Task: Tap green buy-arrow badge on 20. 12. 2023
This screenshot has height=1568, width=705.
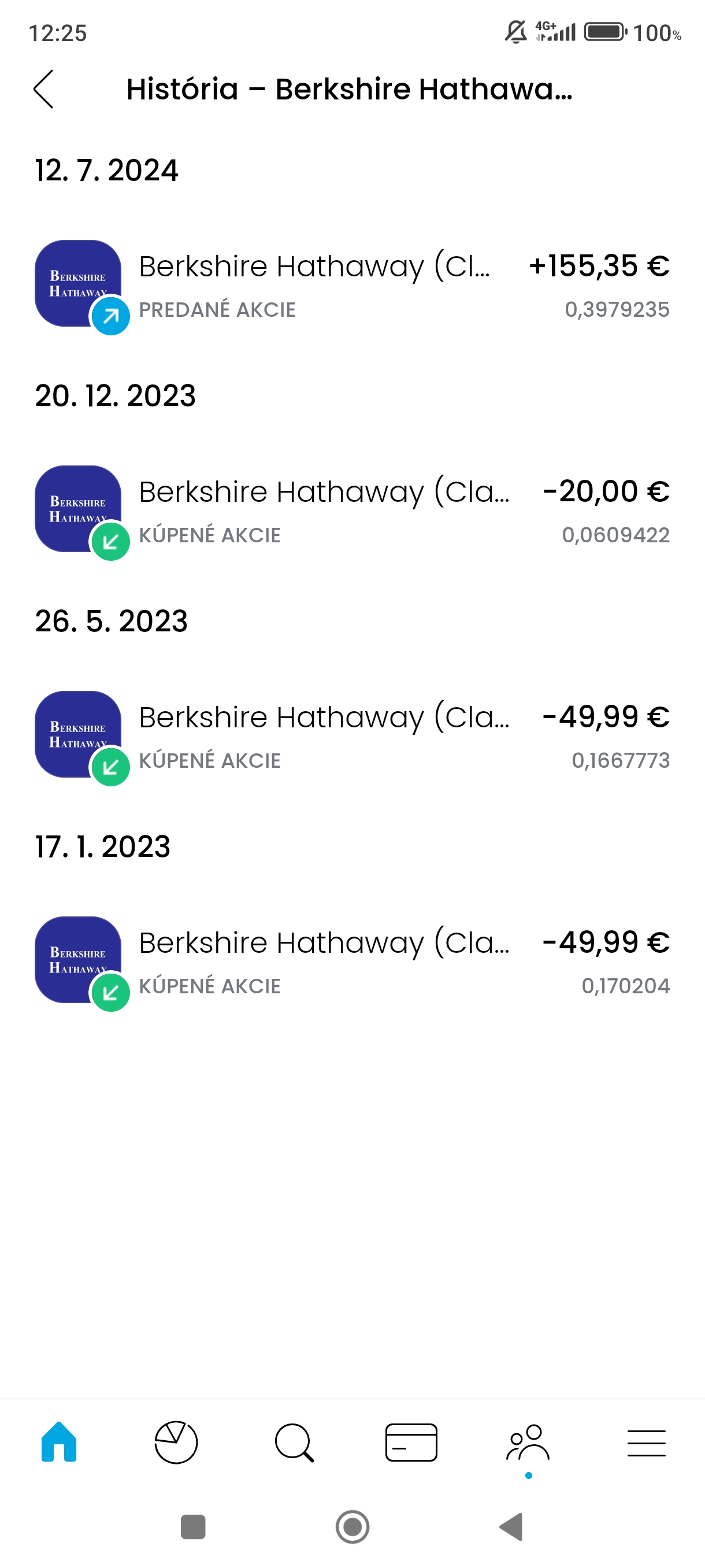Action: pyautogui.click(x=111, y=541)
